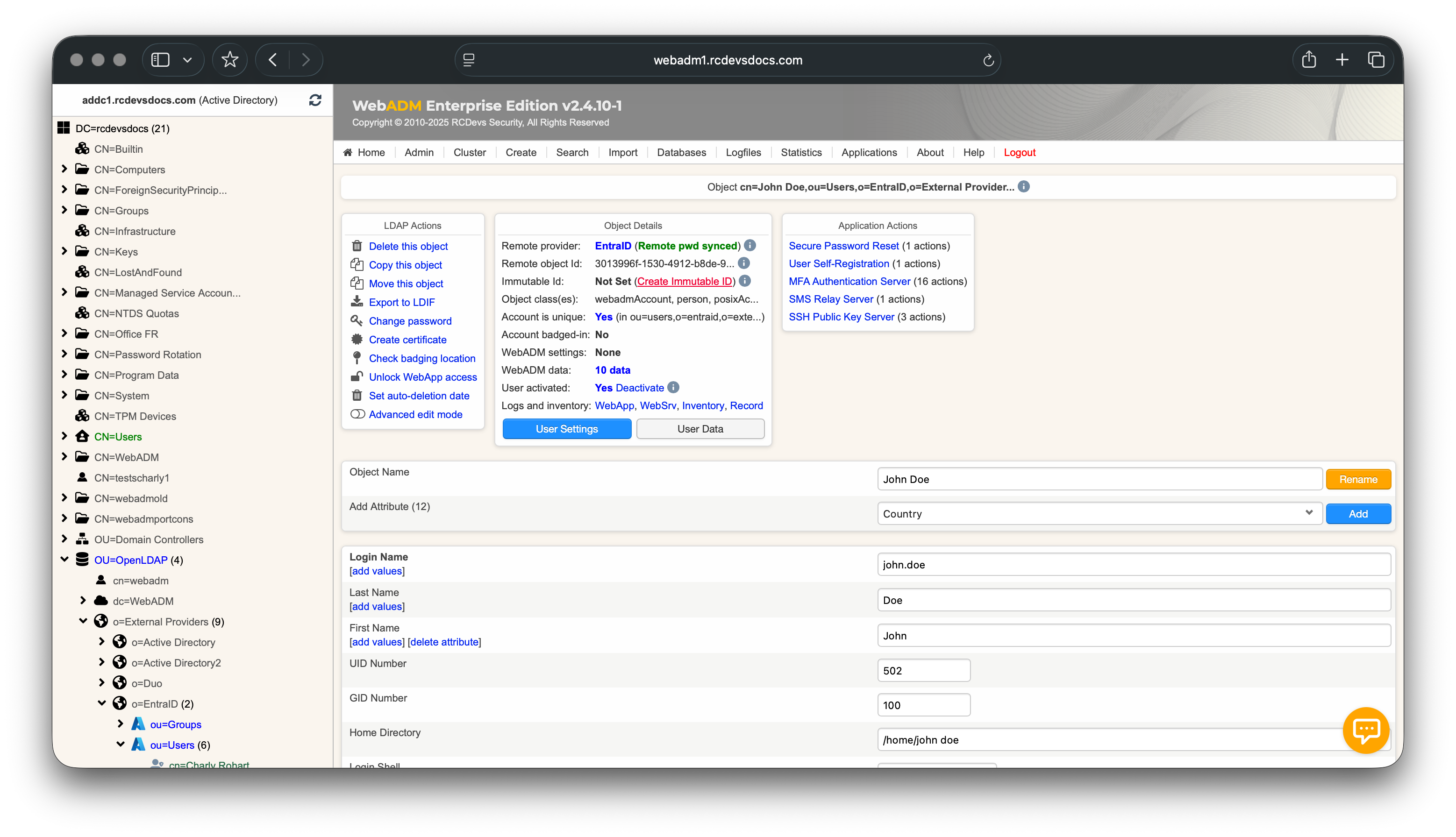Click the LDAP tree refresh icon
The image size is (1456, 837).
(314, 100)
